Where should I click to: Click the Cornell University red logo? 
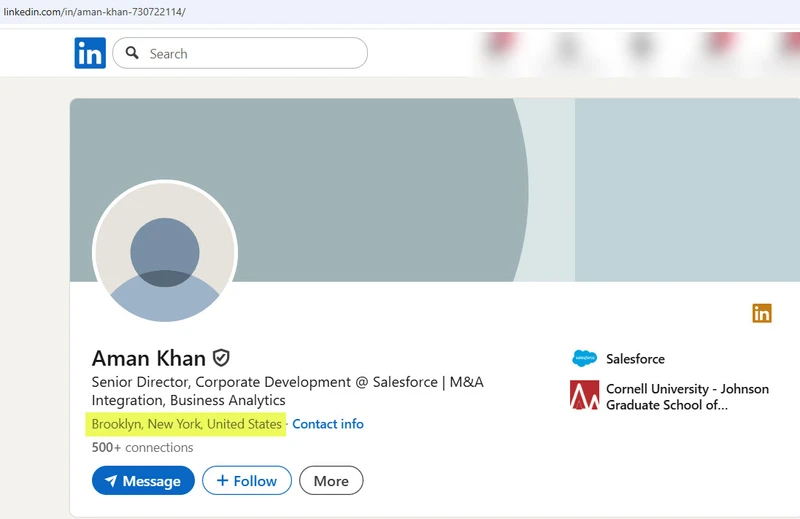584,396
